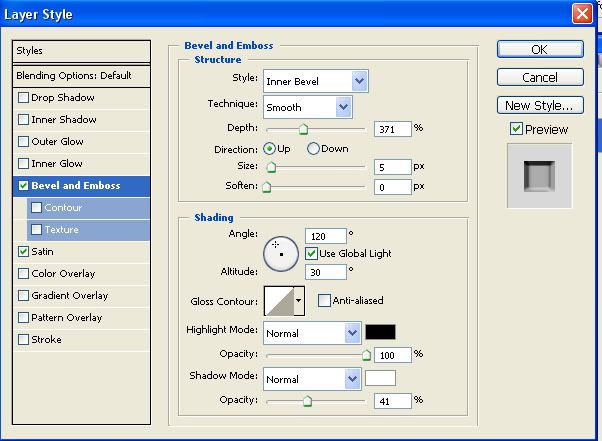Image resolution: width=602 pixels, height=441 pixels.
Task: Check the Gradient Overlay checkbox
Action: [23, 296]
